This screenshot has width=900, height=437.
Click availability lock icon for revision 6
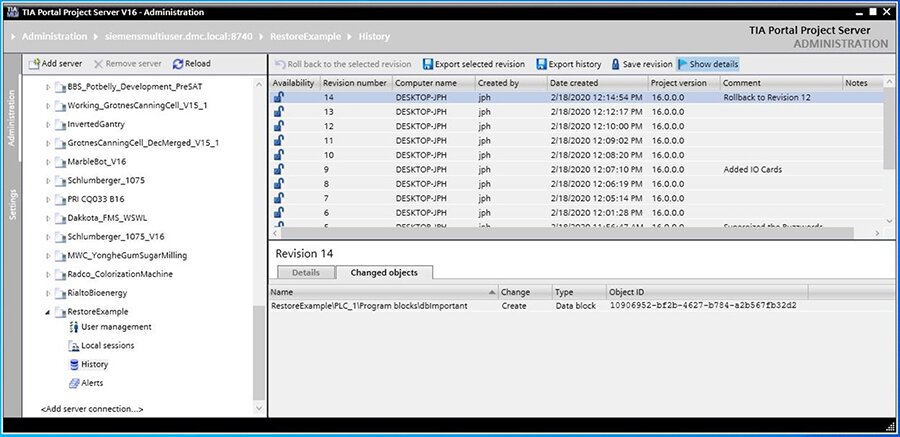278,212
